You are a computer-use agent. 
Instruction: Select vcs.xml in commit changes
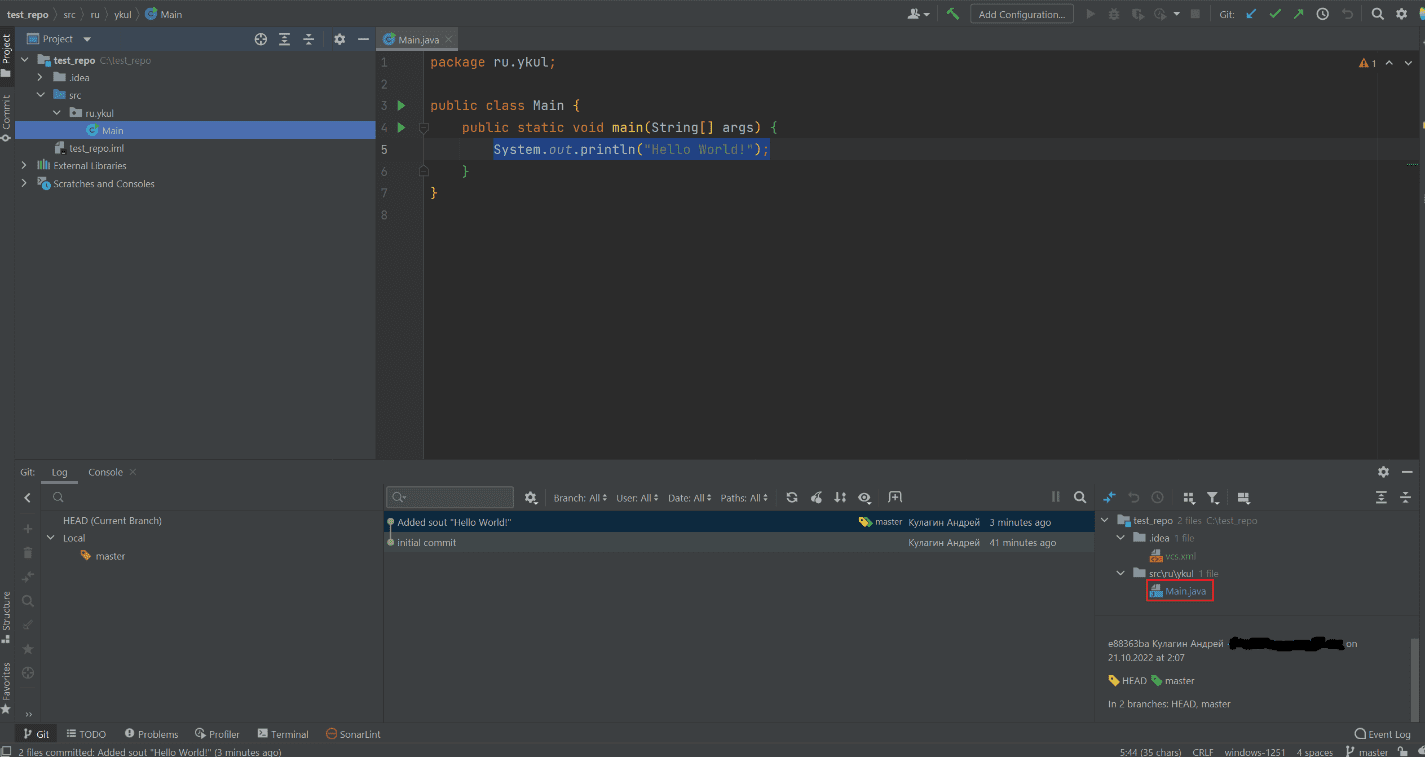click(1173, 556)
